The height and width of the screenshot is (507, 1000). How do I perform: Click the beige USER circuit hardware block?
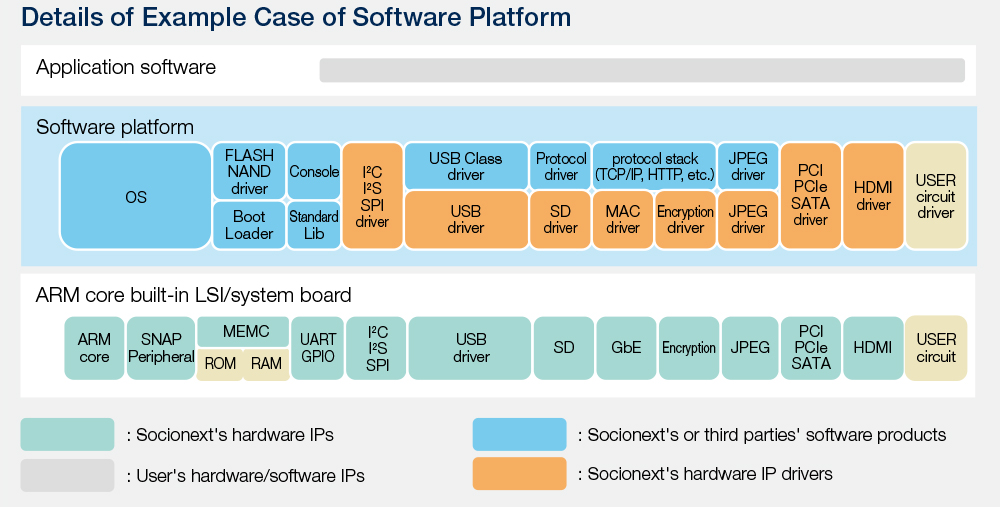pyautogui.click(x=936, y=348)
